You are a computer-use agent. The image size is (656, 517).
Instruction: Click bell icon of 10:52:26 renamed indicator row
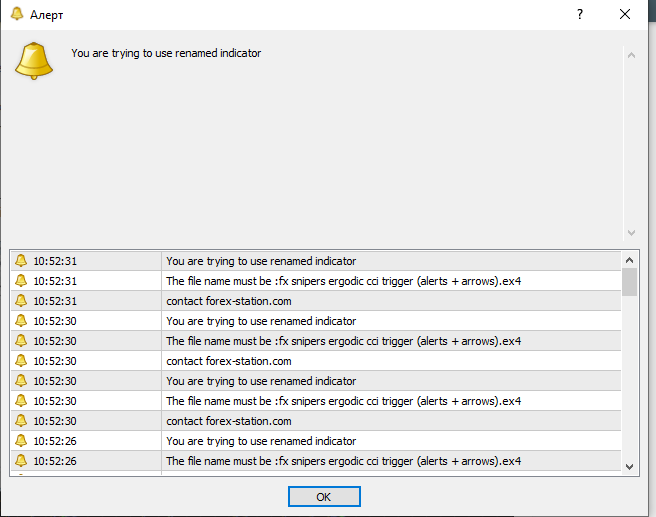click(20, 441)
